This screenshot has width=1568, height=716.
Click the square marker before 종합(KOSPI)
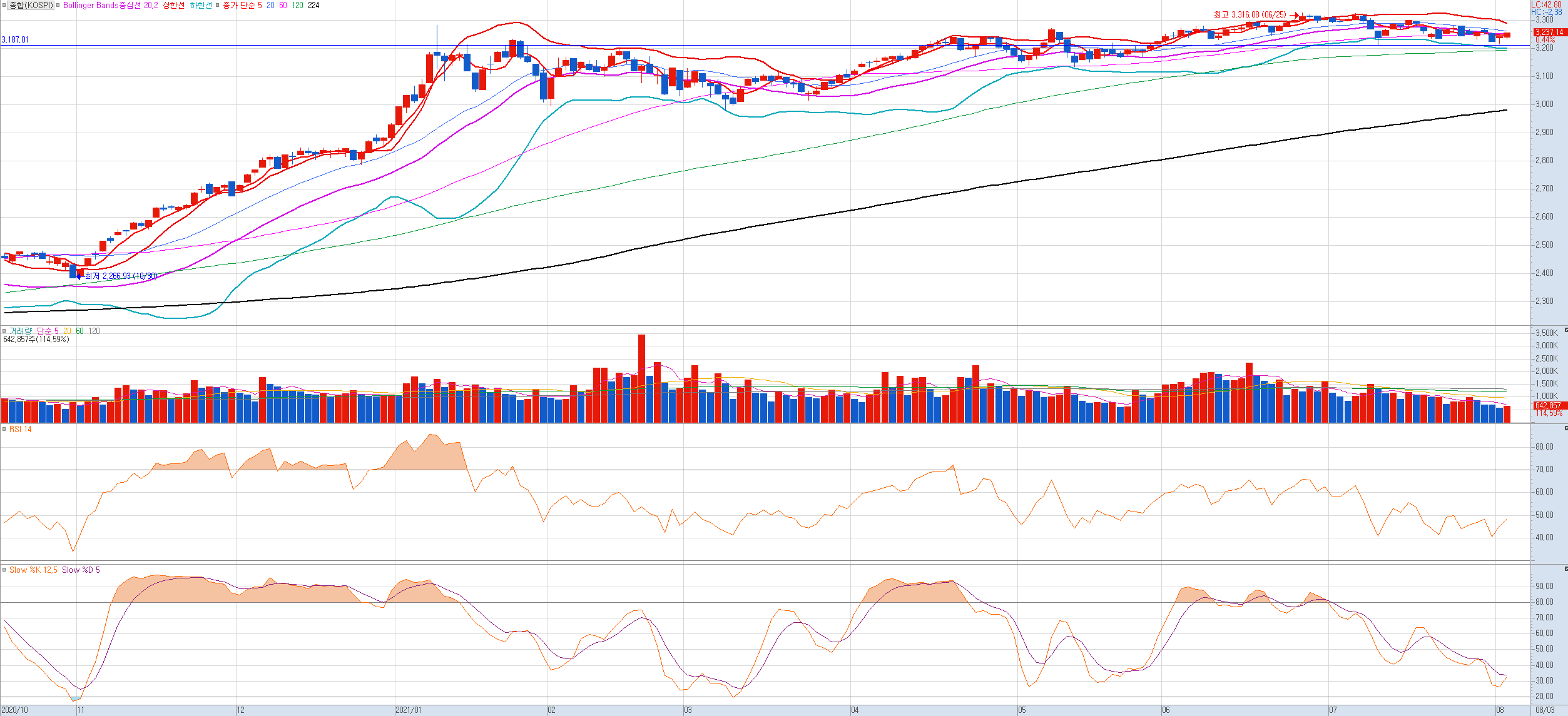(x=4, y=5)
